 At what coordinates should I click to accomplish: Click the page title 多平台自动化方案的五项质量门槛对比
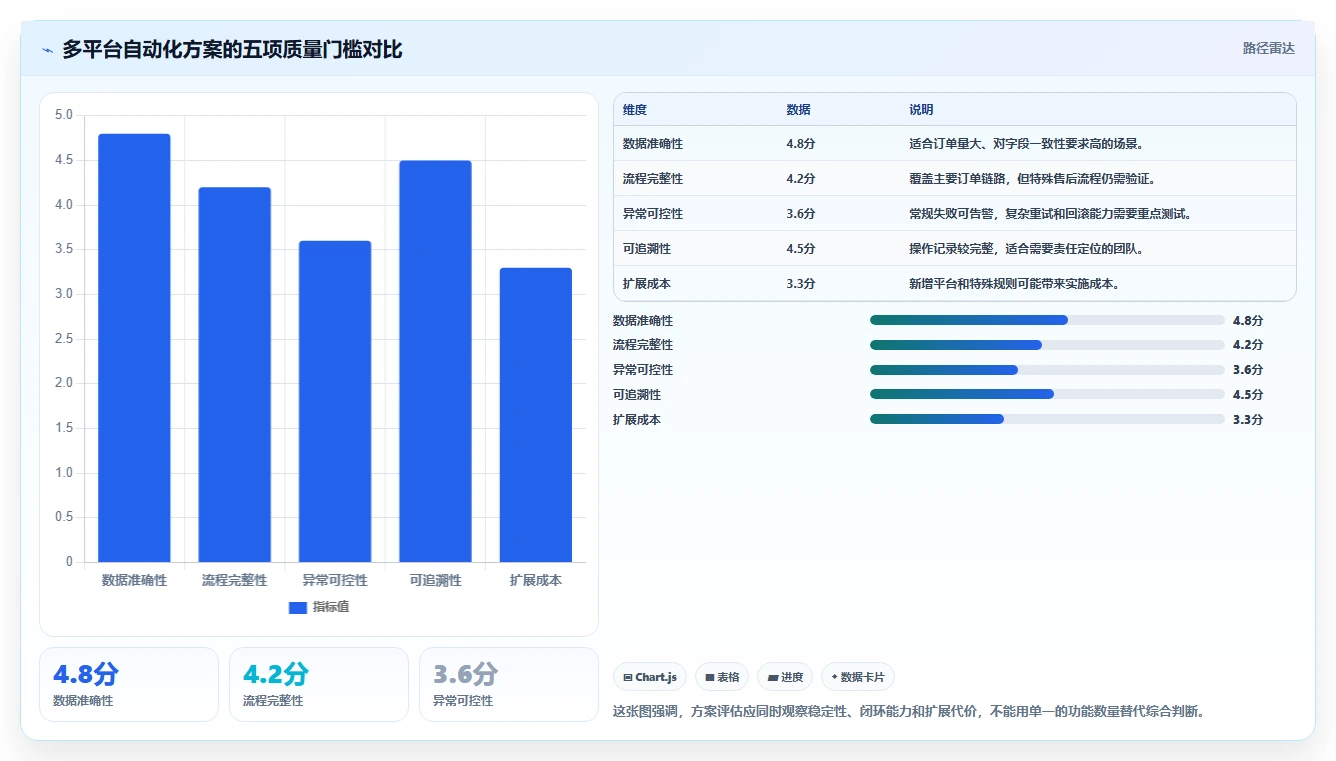[x=232, y=49]
